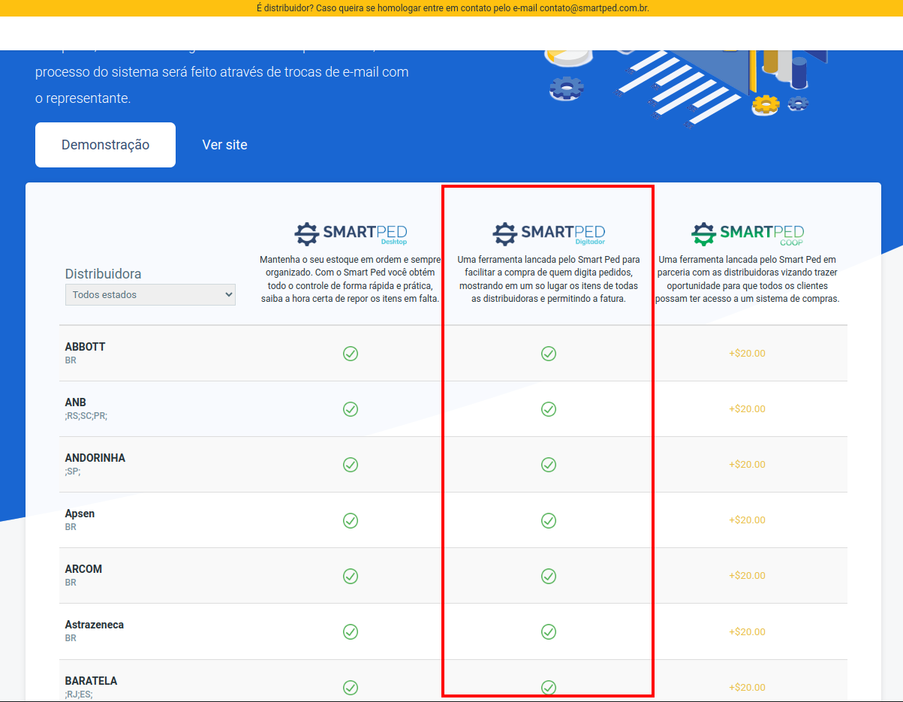The width and height of the screenshot is (903, 702).
Task: Click BARATELA Desktop green checkmark icon
Action: [350, 687]
